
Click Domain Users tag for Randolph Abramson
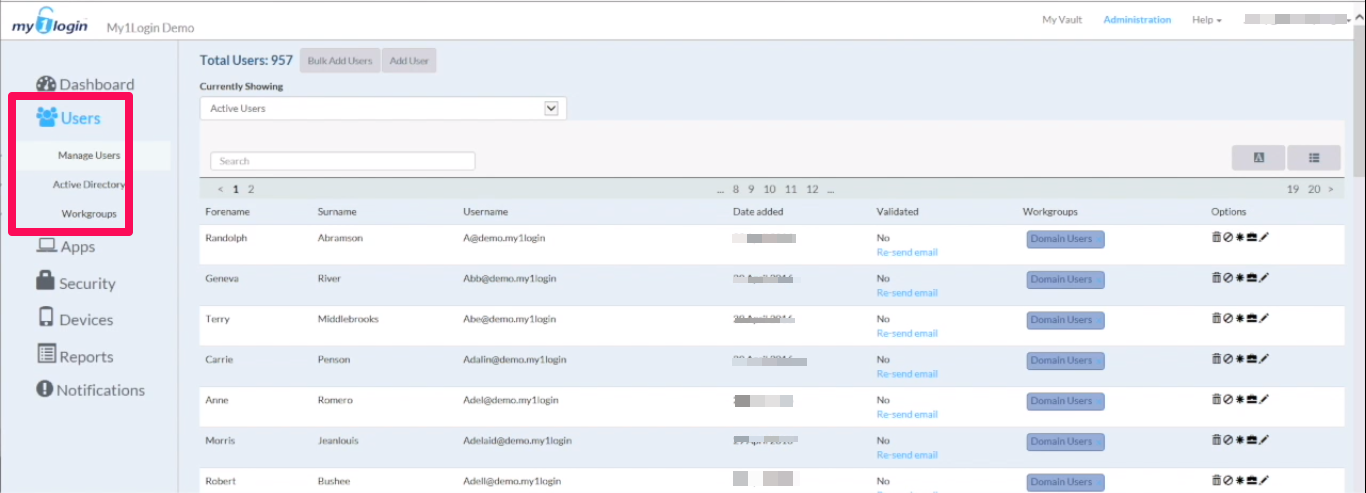tap(1065, 239)
